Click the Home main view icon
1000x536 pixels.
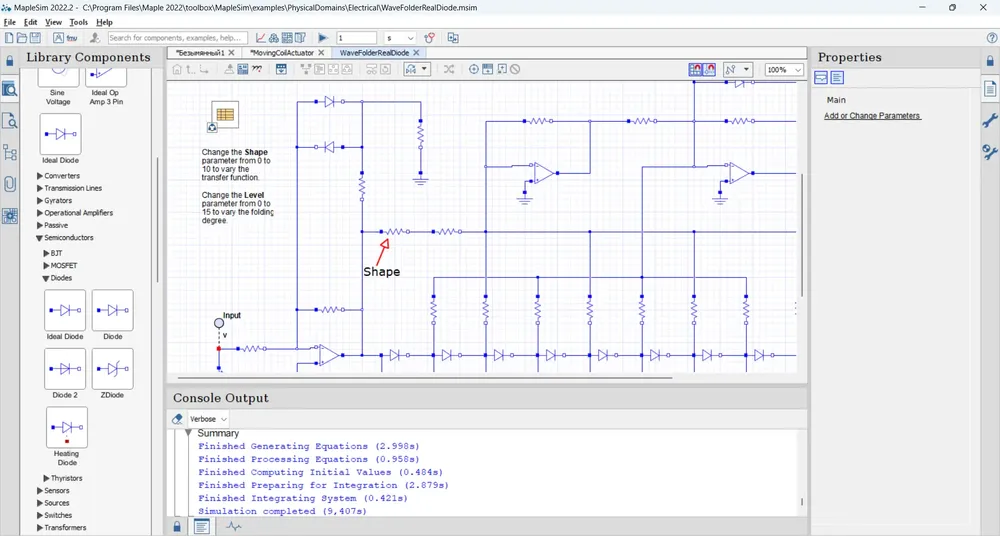click(x=177, y=70)
